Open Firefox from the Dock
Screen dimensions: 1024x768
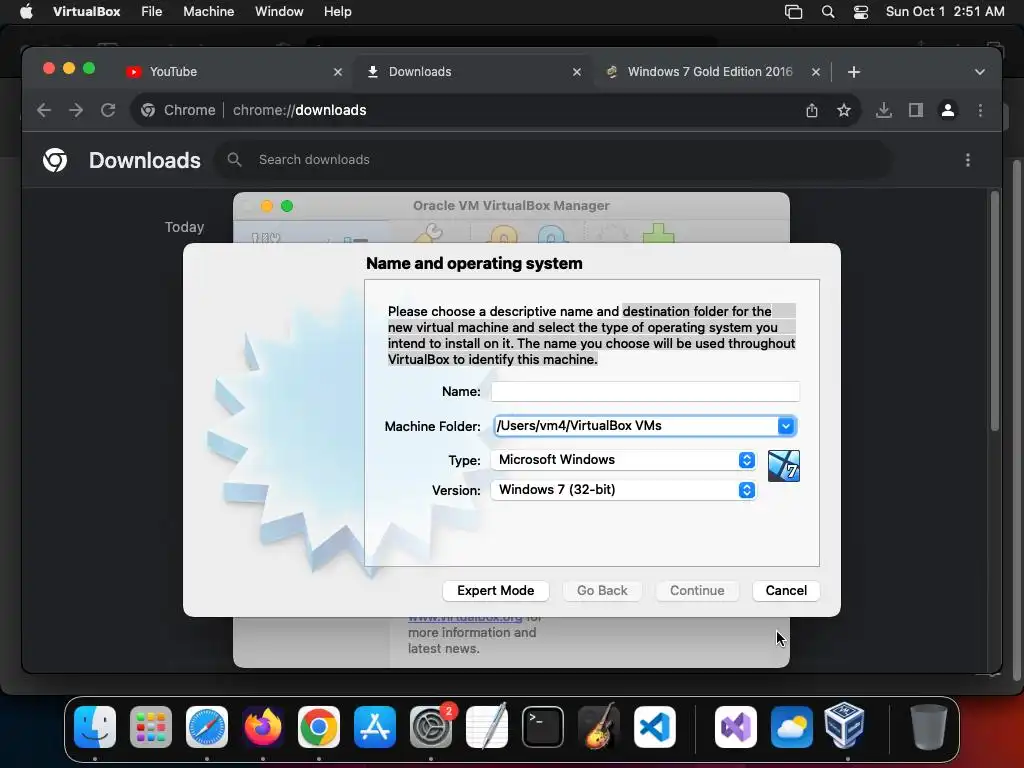pos(263,727)
